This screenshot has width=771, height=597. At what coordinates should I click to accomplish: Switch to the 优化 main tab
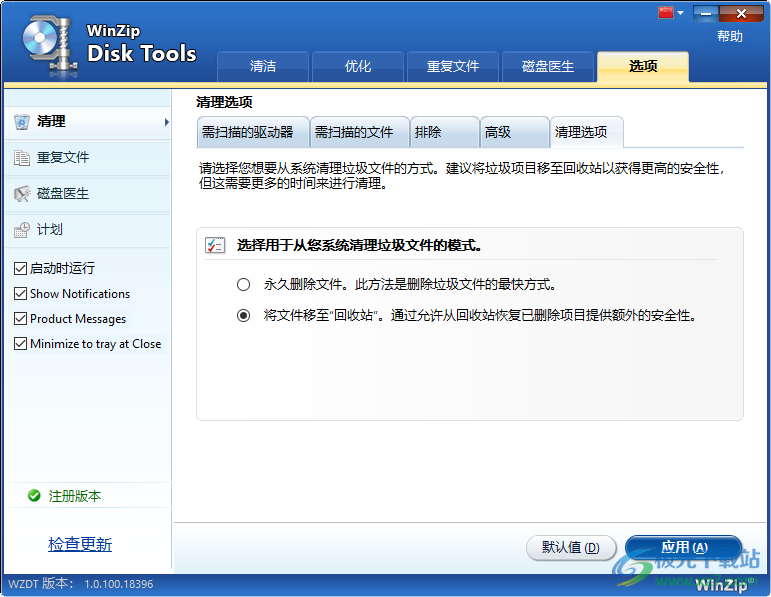[x=358, y=66]
